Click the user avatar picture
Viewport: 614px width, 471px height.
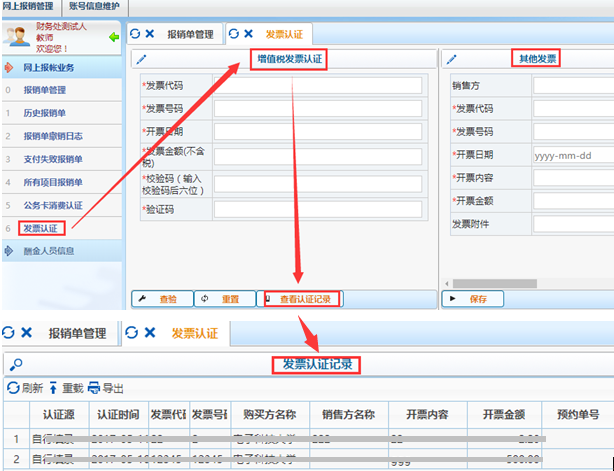point(16,36)
